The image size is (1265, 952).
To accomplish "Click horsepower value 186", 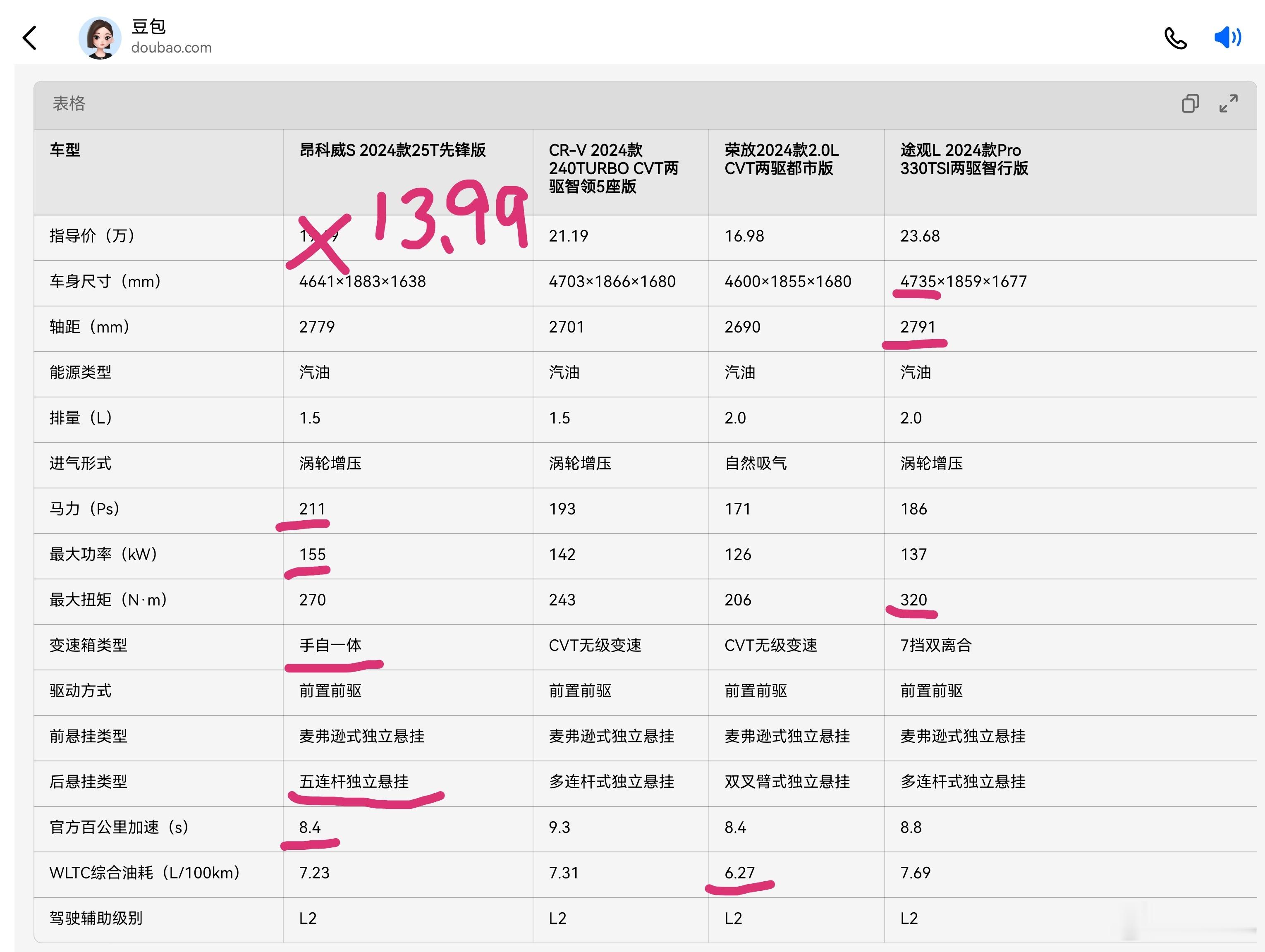I will (x=913, y=509).
